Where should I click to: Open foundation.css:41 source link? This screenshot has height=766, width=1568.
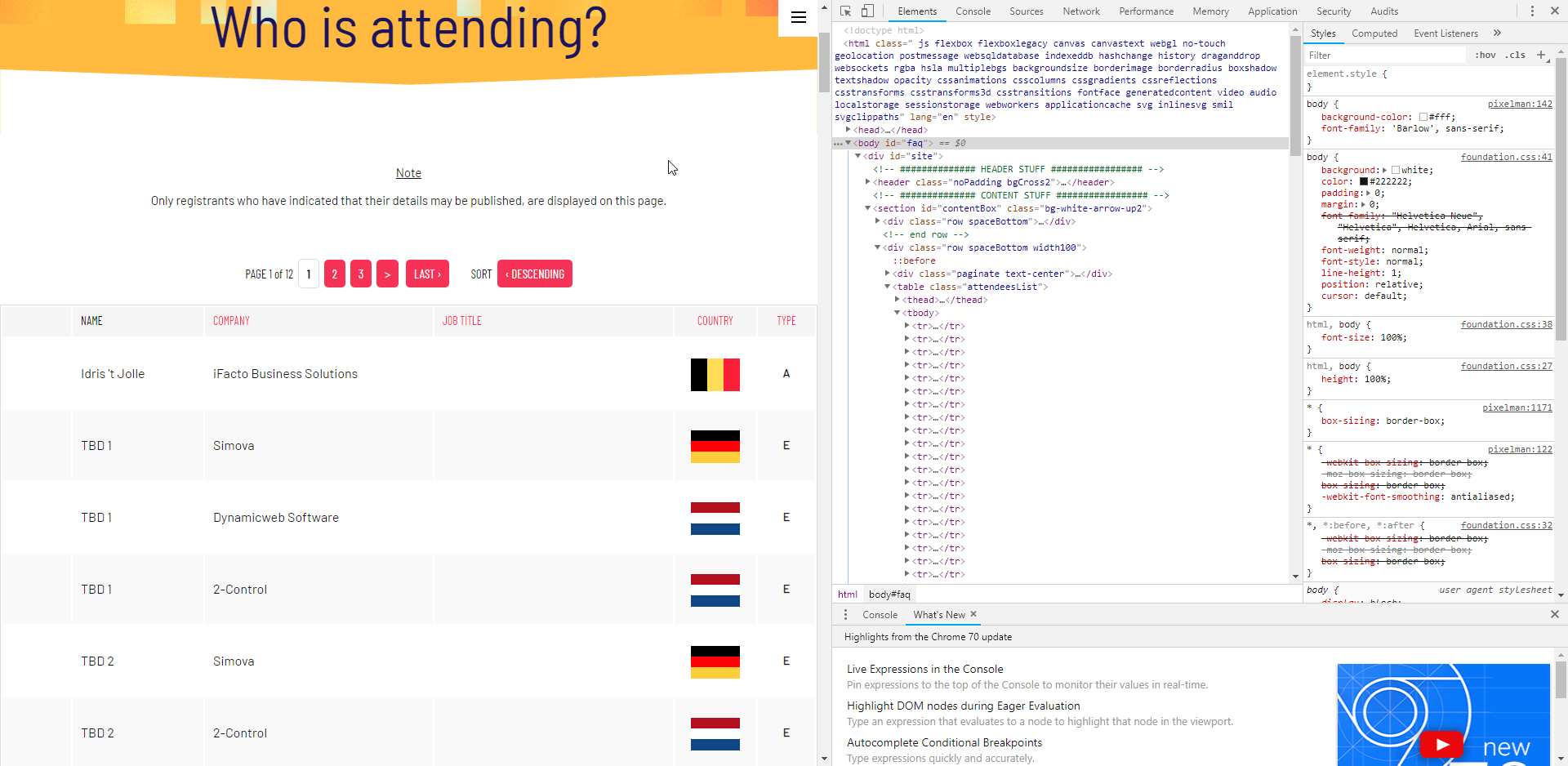(x=1506, y=157)
